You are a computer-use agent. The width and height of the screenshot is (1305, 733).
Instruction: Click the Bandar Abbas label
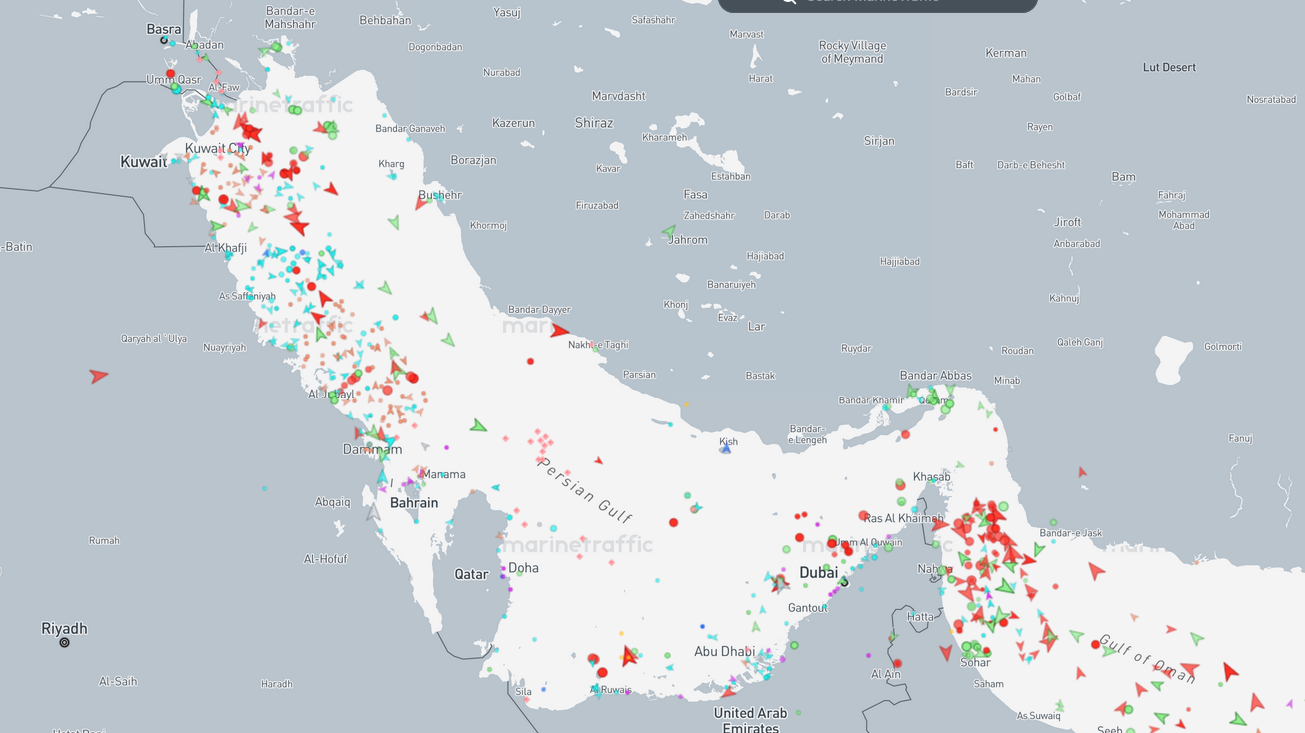936,376
